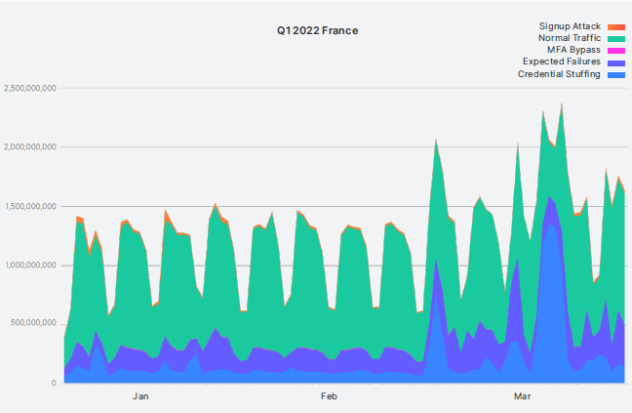Click the Normal Traffic green legend swatch

(617, 38)
